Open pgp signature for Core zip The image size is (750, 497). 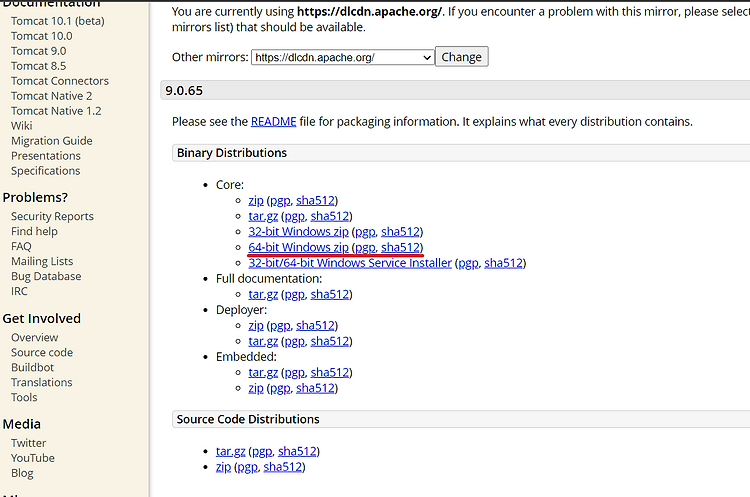pos(280,200)
